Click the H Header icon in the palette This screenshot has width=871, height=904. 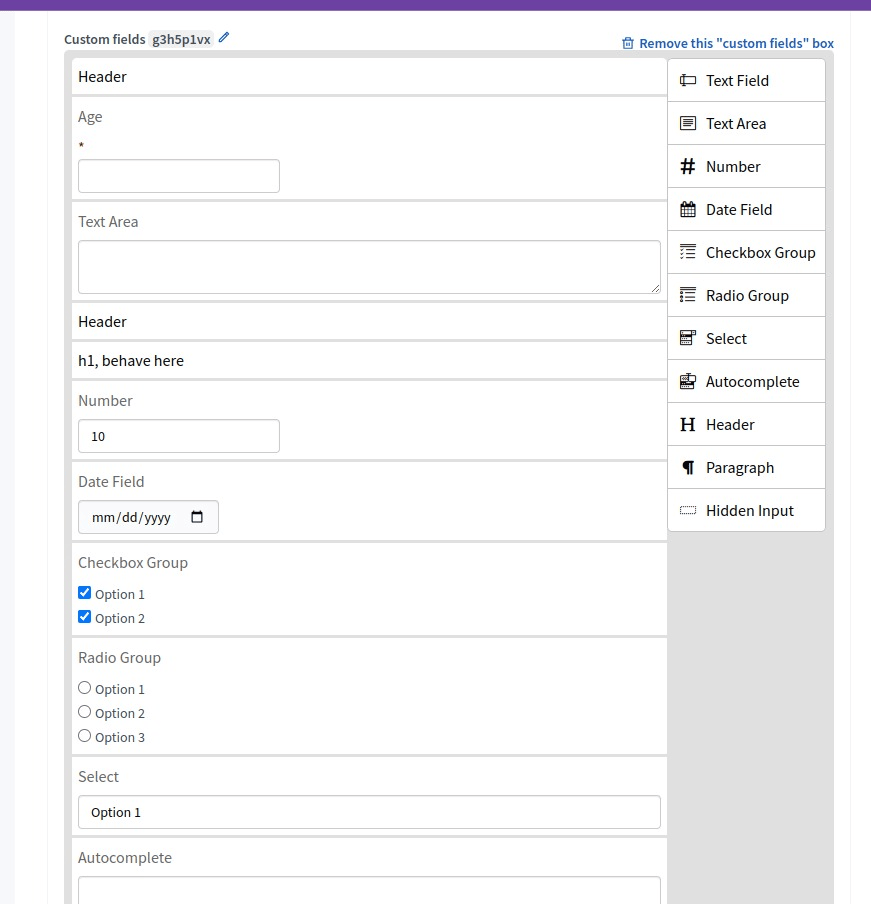(688, 424)
